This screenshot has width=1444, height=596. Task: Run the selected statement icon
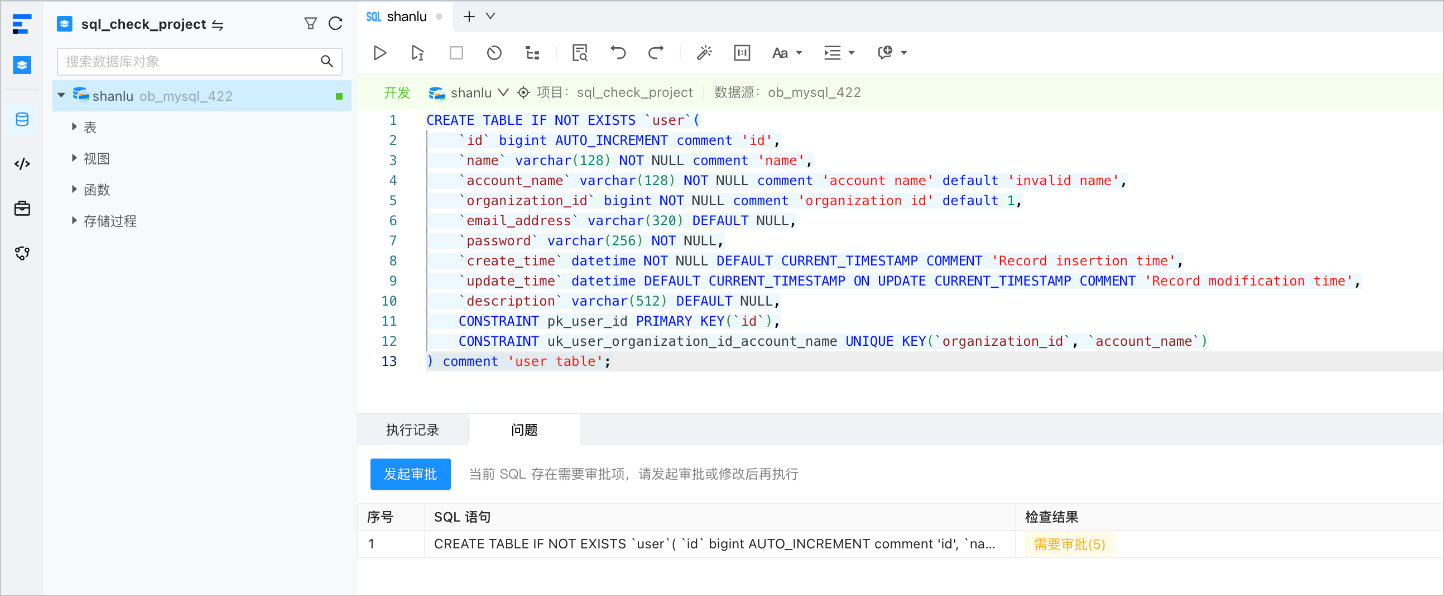tap(418, 52)
